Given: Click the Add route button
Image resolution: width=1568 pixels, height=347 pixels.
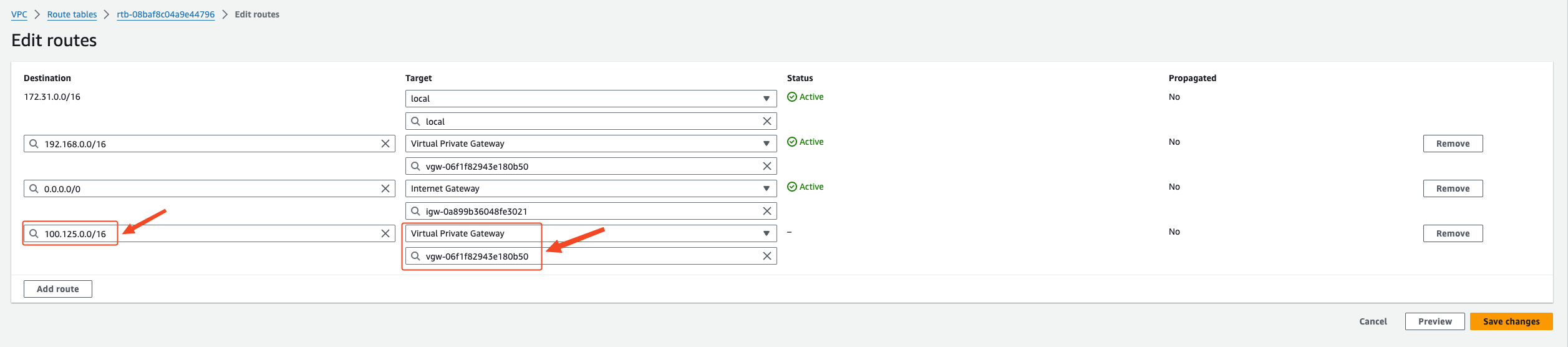Looking at the screenshot, I should click(x=57, y=289).
